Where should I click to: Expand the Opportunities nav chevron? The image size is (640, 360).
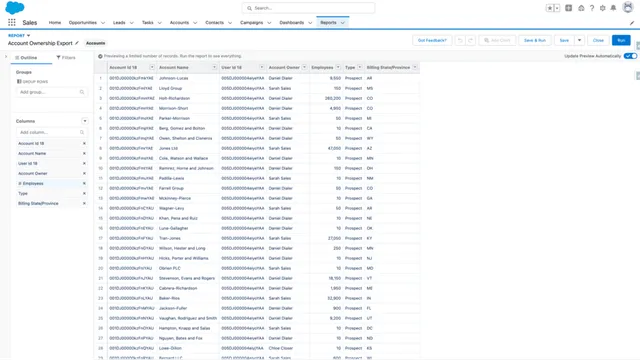pos(103,23)
